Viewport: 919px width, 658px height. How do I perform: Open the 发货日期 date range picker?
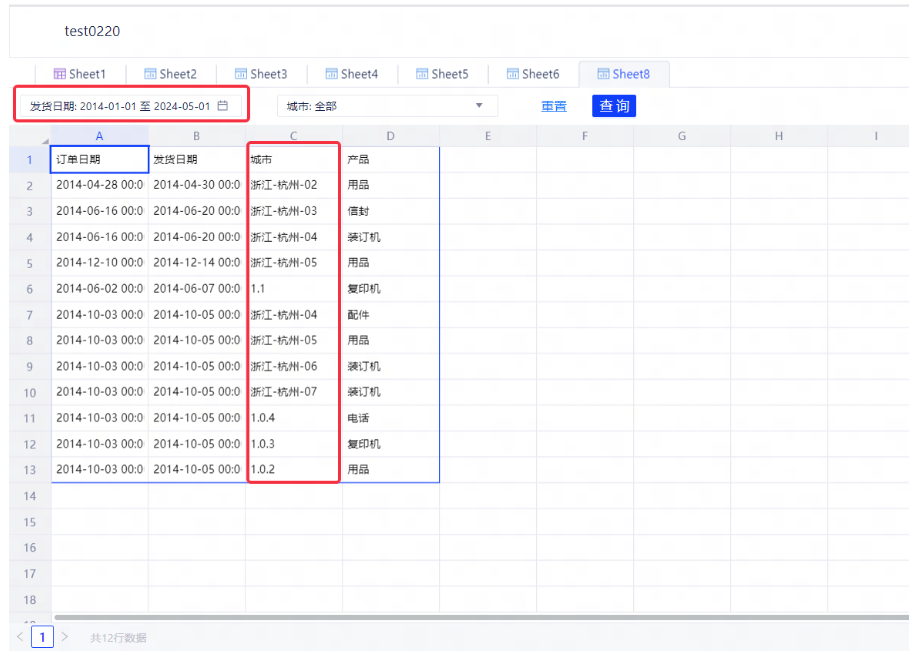120,106
